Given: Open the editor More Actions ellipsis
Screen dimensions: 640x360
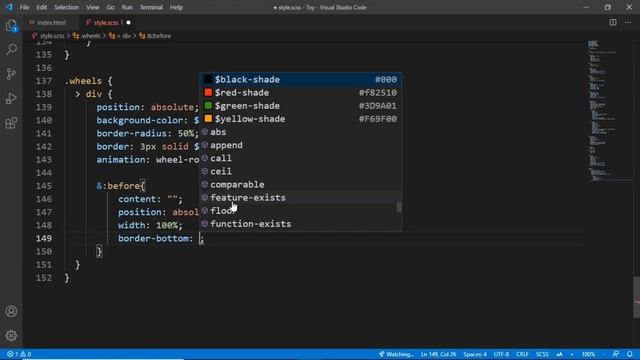Looking at the screenshot, I should tap(628, 22).
